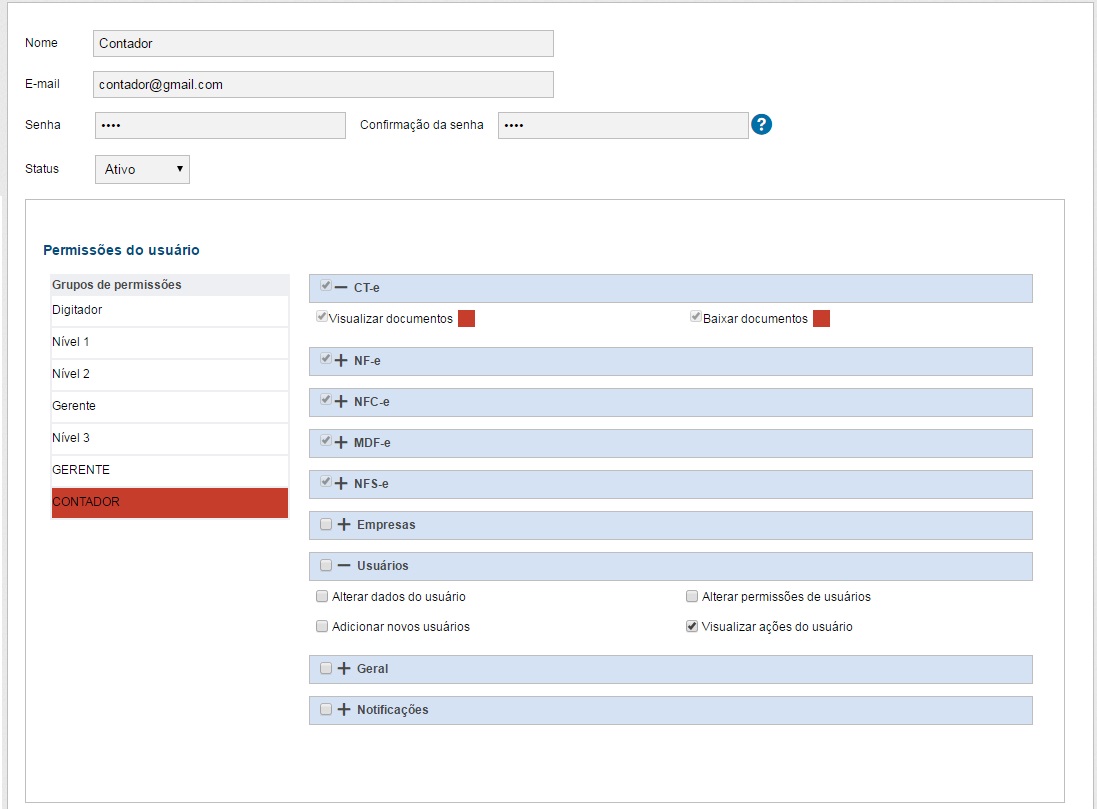Collapse the CT-e section minus icon
Image resolution: width=1097 pixels, height=809 pixels.
click(341, 288)
